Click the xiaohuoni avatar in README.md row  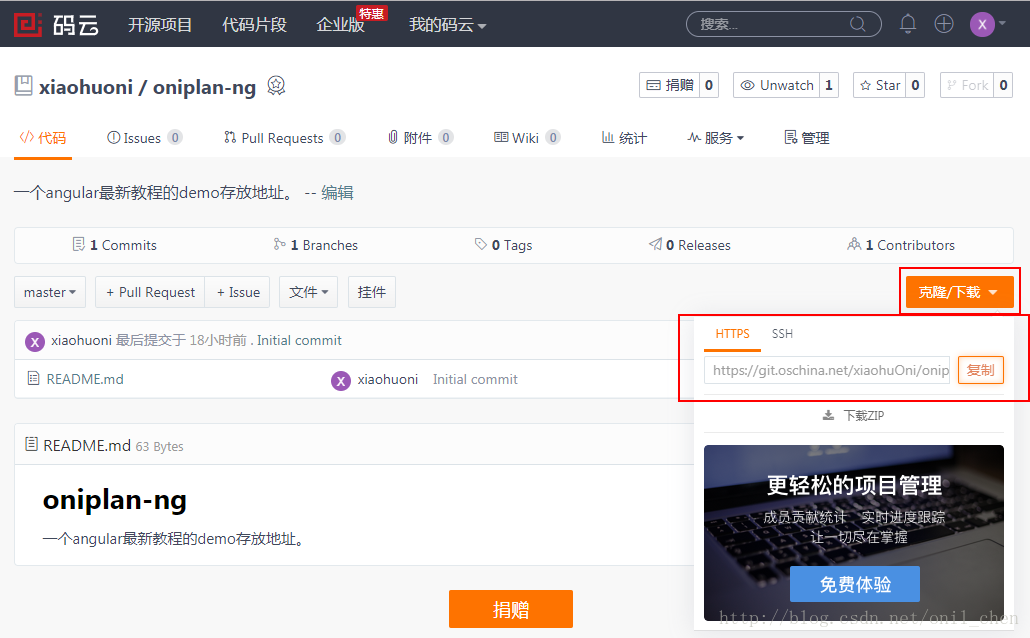(341, 380)
